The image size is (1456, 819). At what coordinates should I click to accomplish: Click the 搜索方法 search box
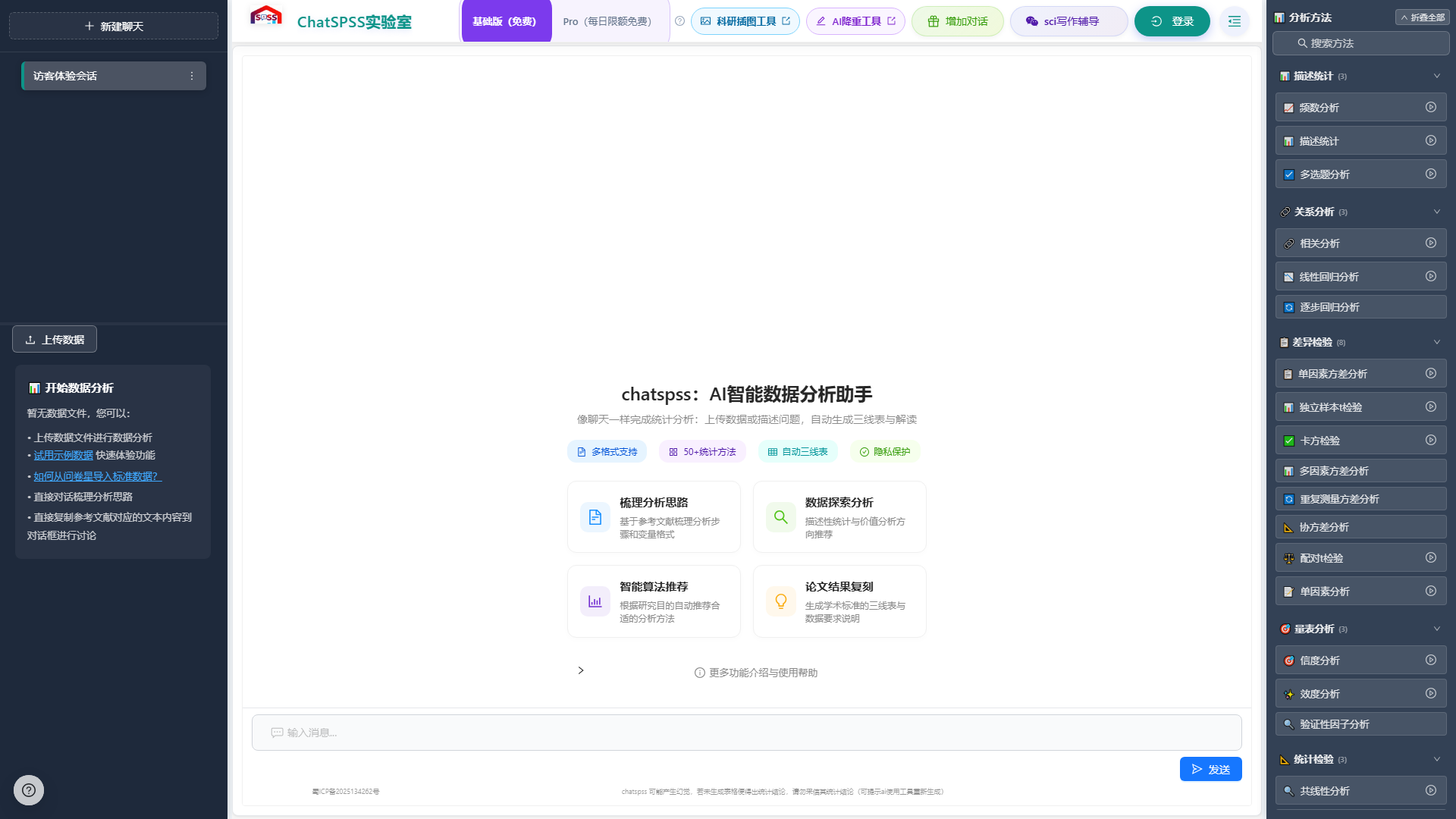coord(1360,43)
